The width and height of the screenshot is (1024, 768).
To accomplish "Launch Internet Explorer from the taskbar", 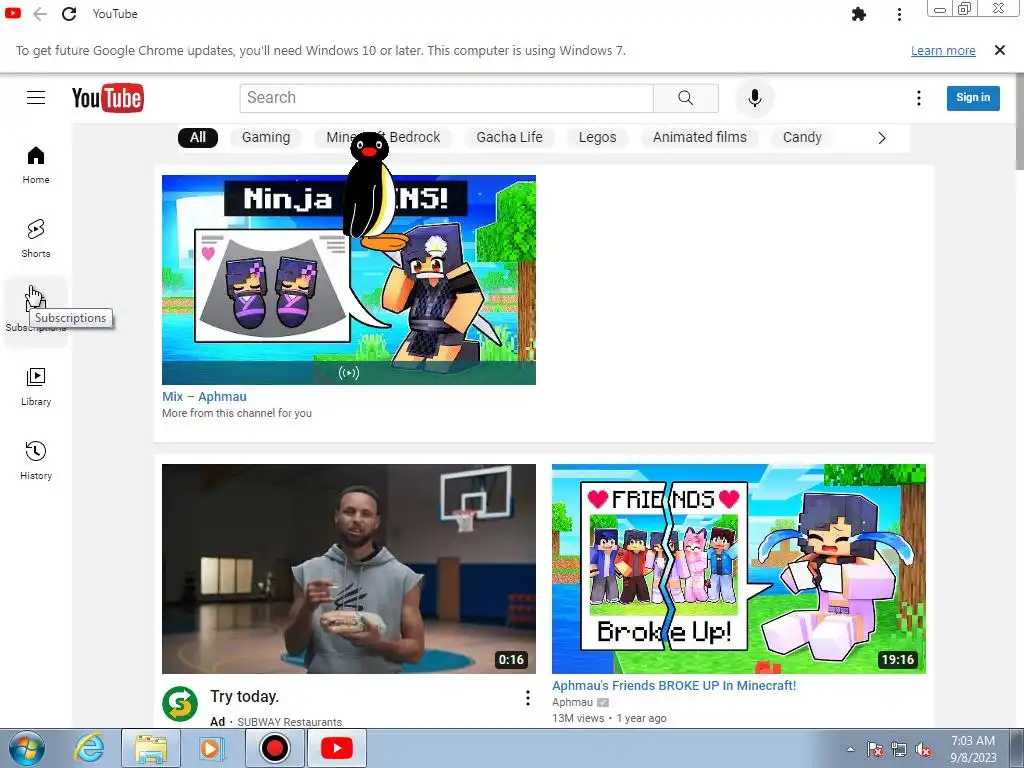I will (x=89, y=748).
